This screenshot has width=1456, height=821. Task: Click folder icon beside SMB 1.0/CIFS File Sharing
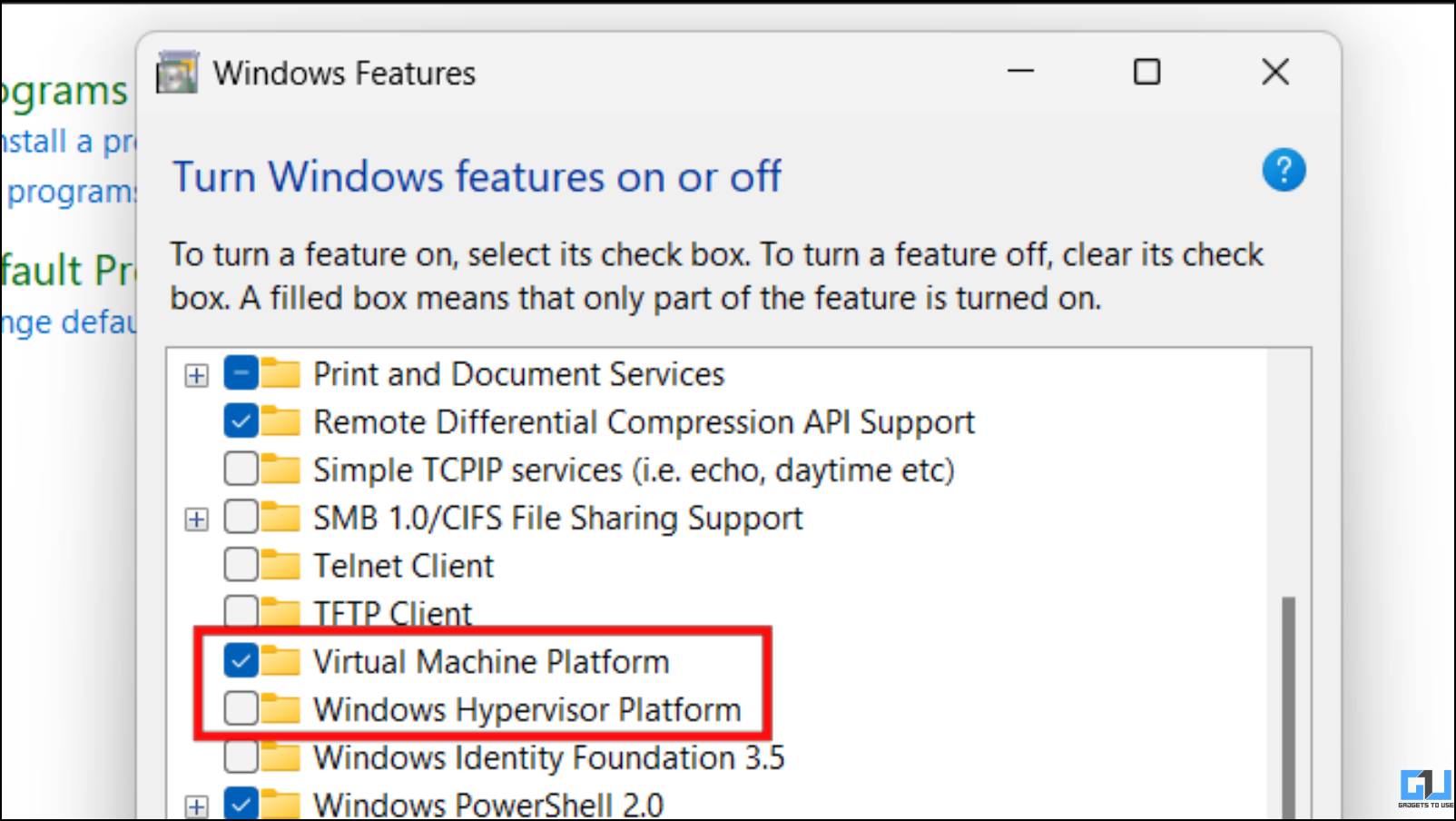point(280,518)
